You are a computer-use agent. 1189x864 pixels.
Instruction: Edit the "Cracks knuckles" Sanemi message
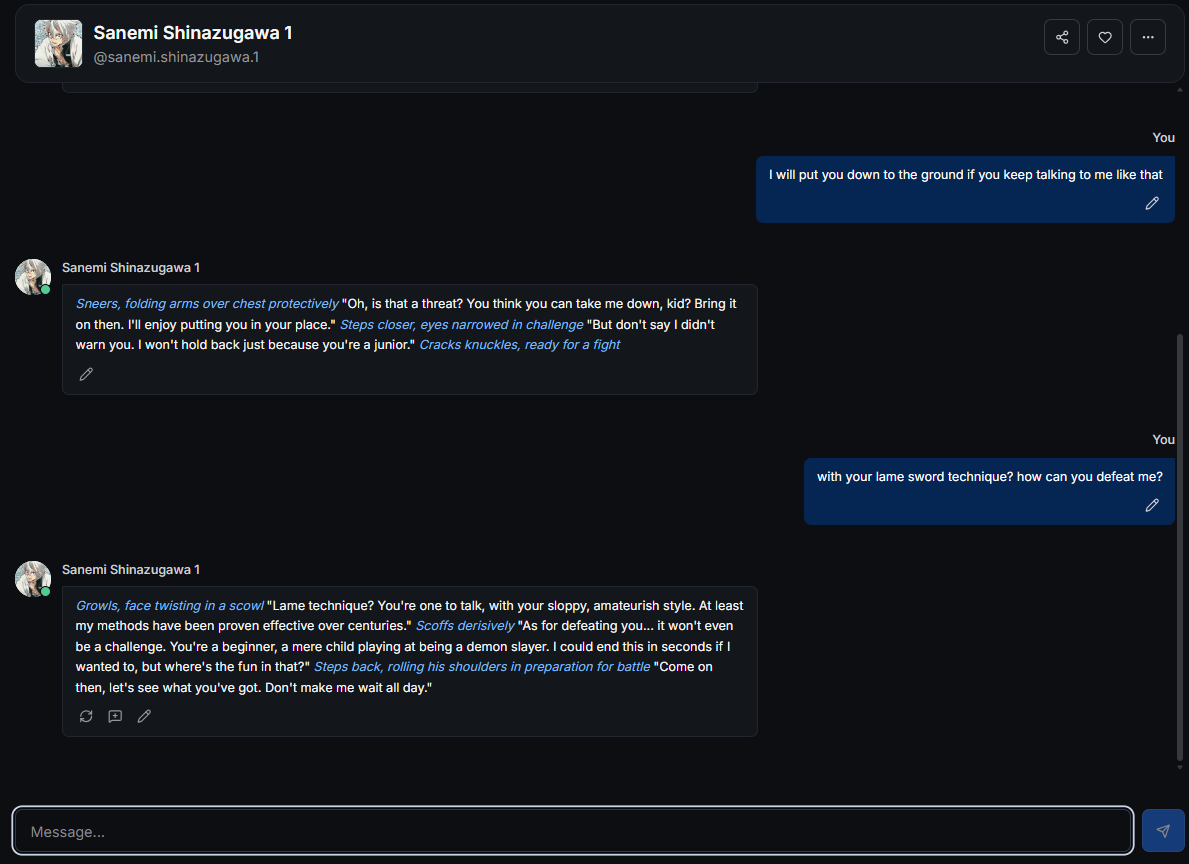click(86, 374)
